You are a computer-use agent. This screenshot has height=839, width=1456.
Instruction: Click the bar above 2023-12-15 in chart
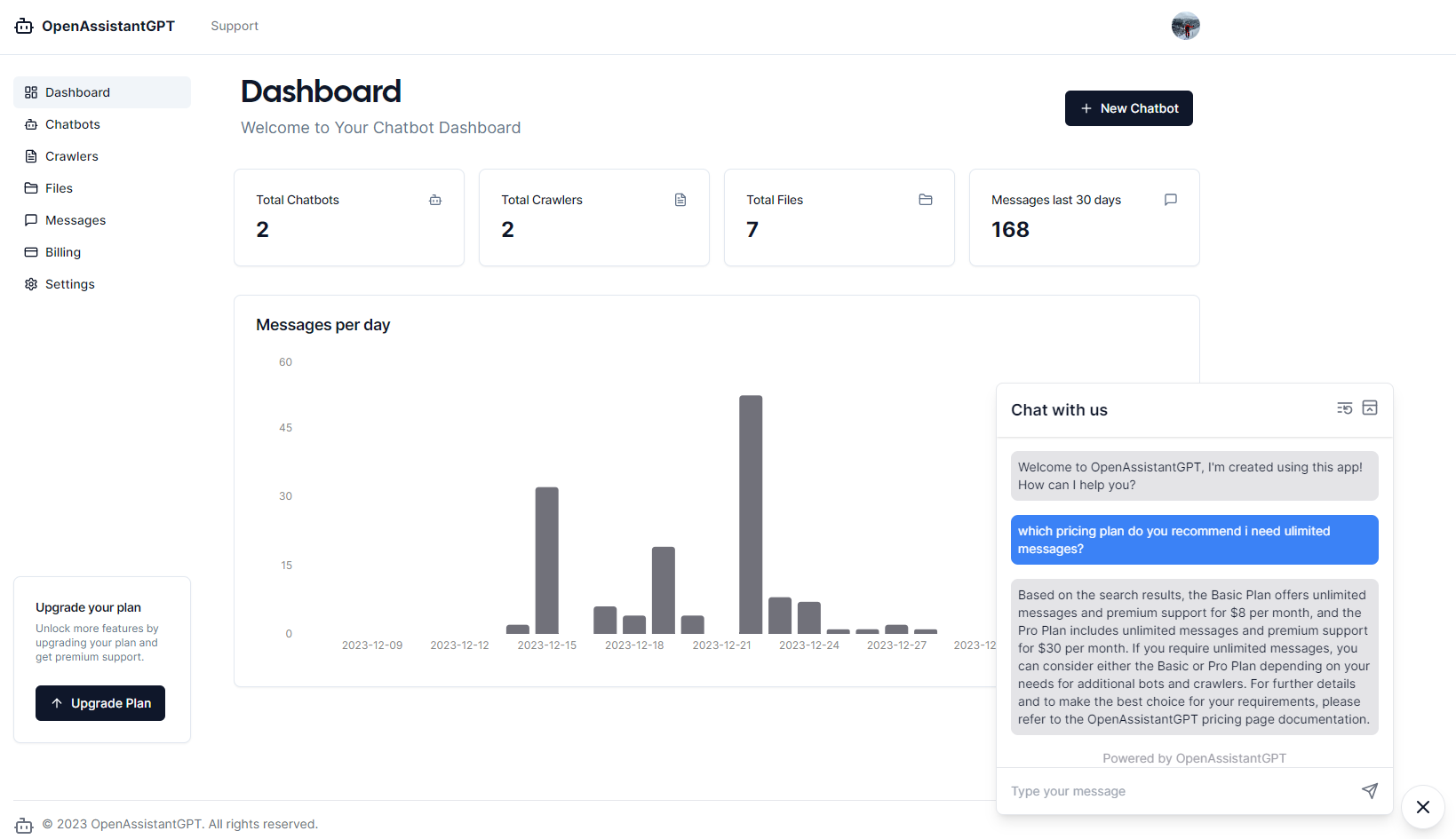point(547,560)
